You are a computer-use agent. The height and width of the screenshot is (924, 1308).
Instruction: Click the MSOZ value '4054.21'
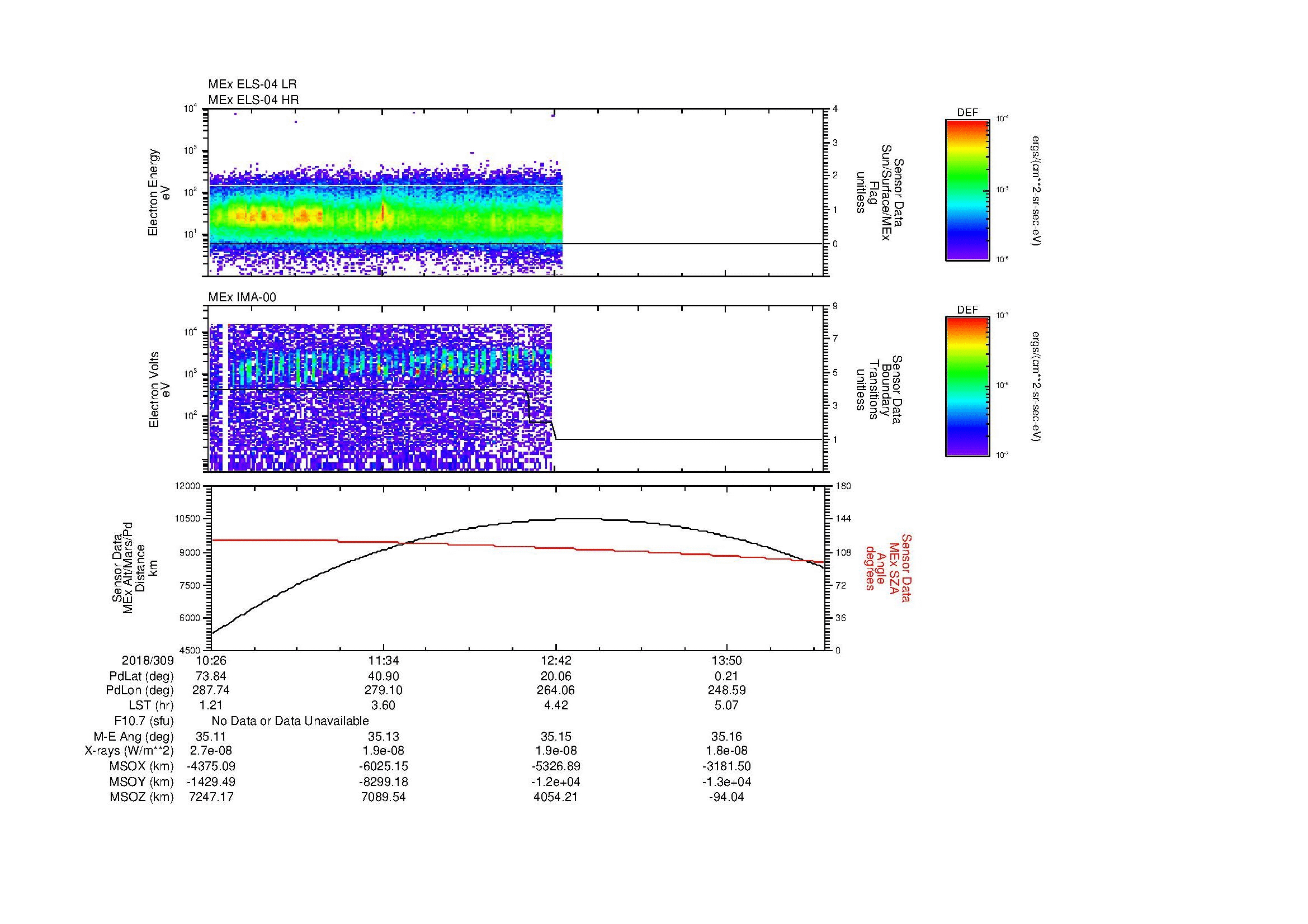pos(555,797)
